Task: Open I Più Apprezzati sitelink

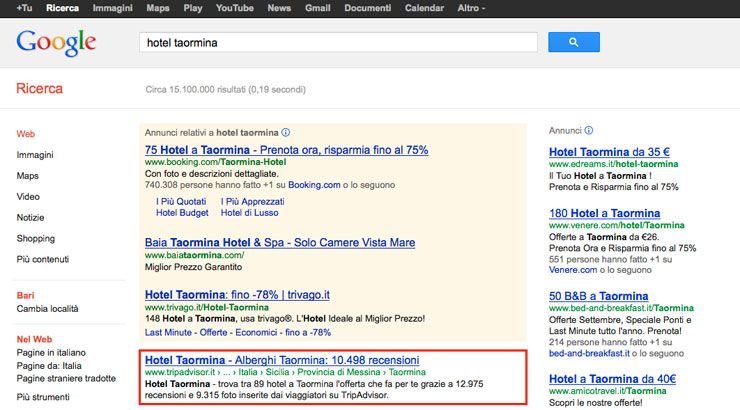Action: [x=252, y=201]
